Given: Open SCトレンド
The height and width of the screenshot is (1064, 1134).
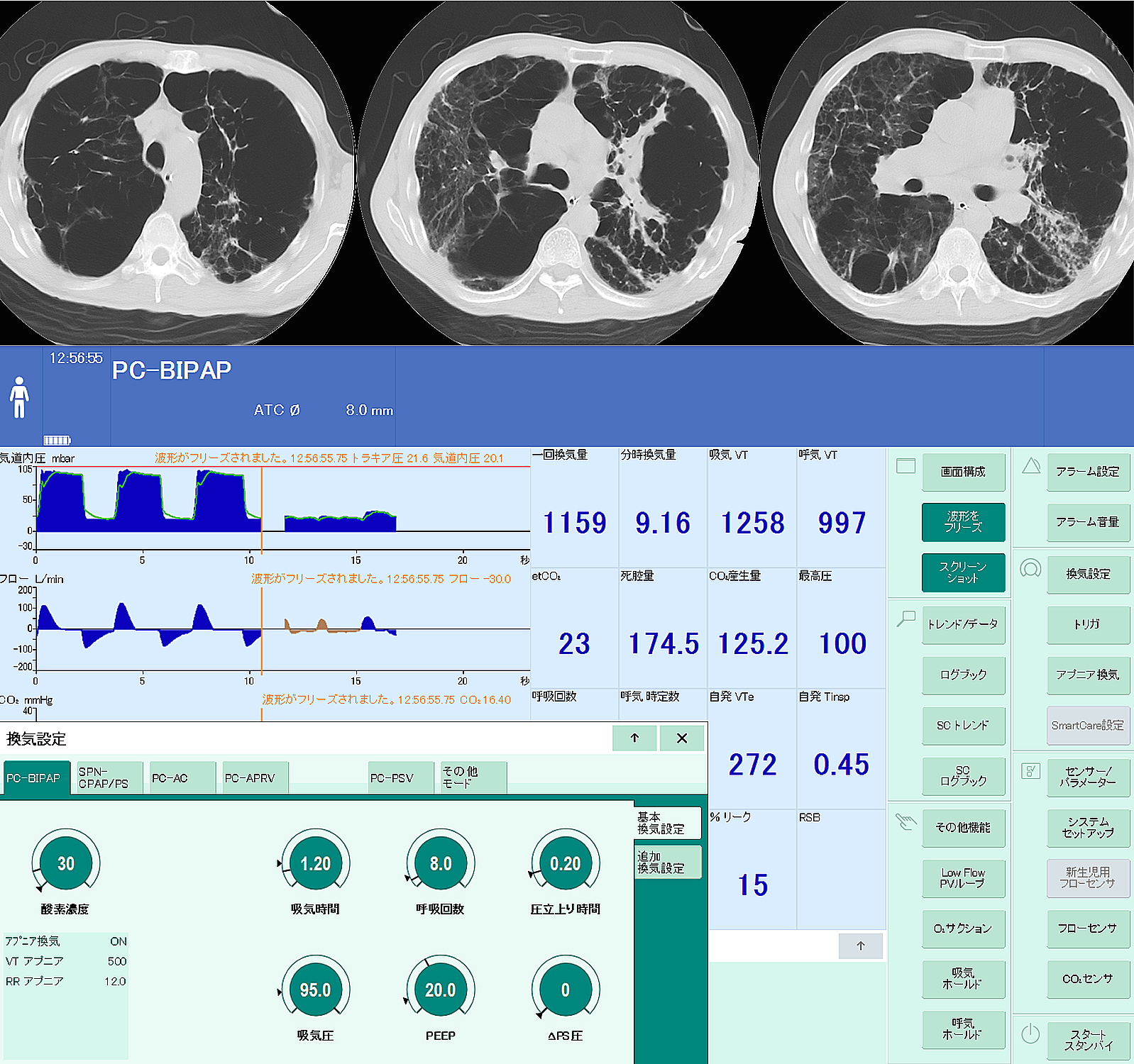Looking at the screenshot, I should point(964,726).
